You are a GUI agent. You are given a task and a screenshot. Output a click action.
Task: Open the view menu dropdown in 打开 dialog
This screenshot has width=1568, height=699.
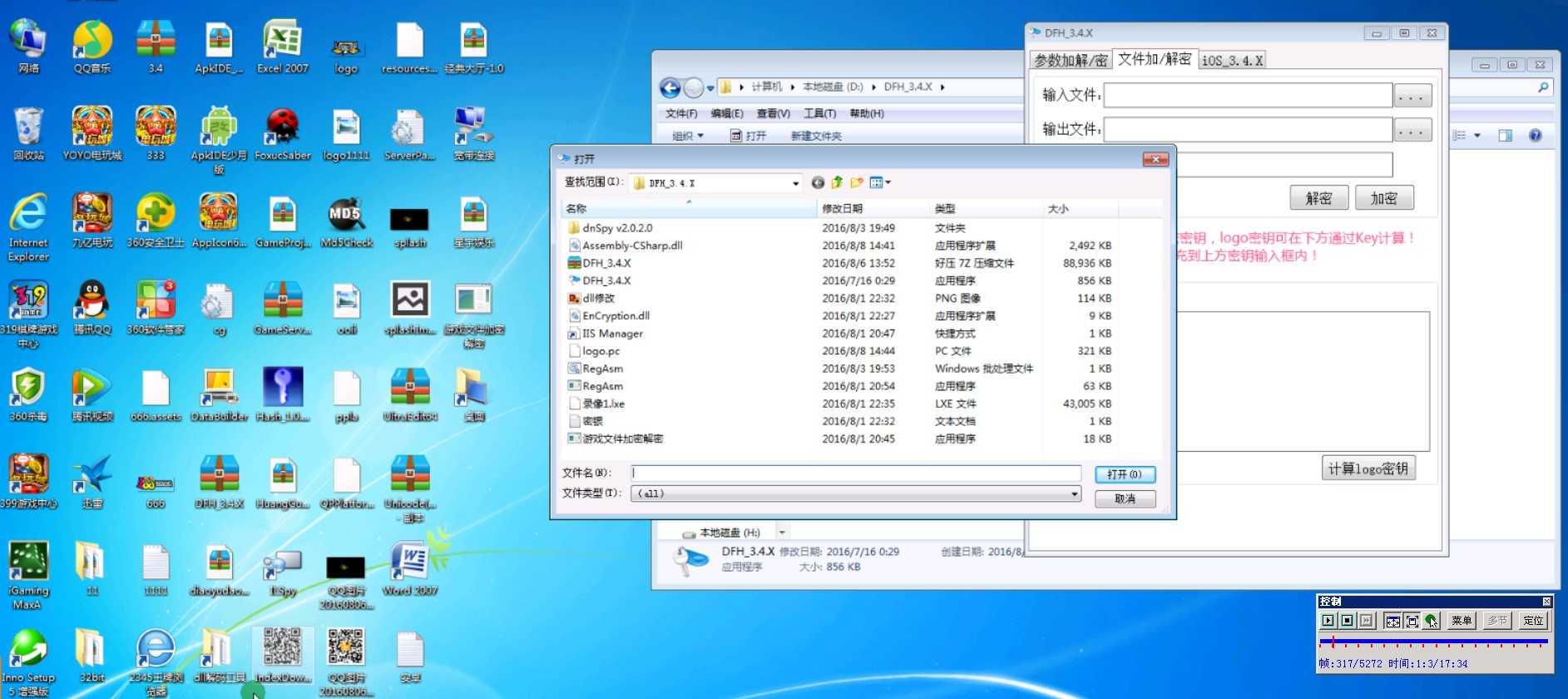(880, 182)
